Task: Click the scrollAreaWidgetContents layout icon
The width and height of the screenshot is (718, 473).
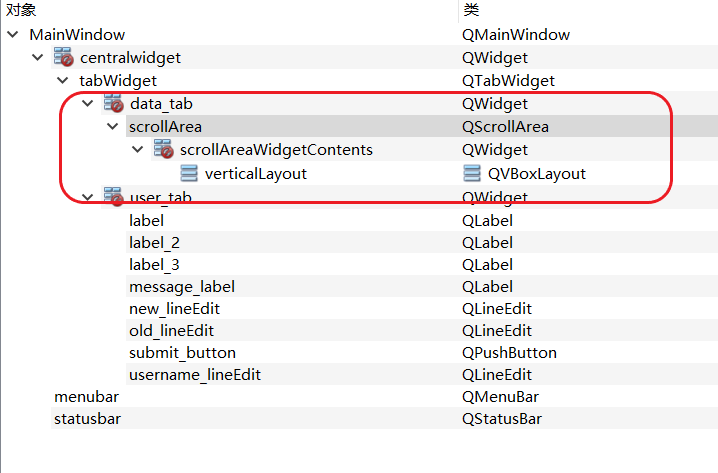Action: pyautogui.click(x=163, y=150)
